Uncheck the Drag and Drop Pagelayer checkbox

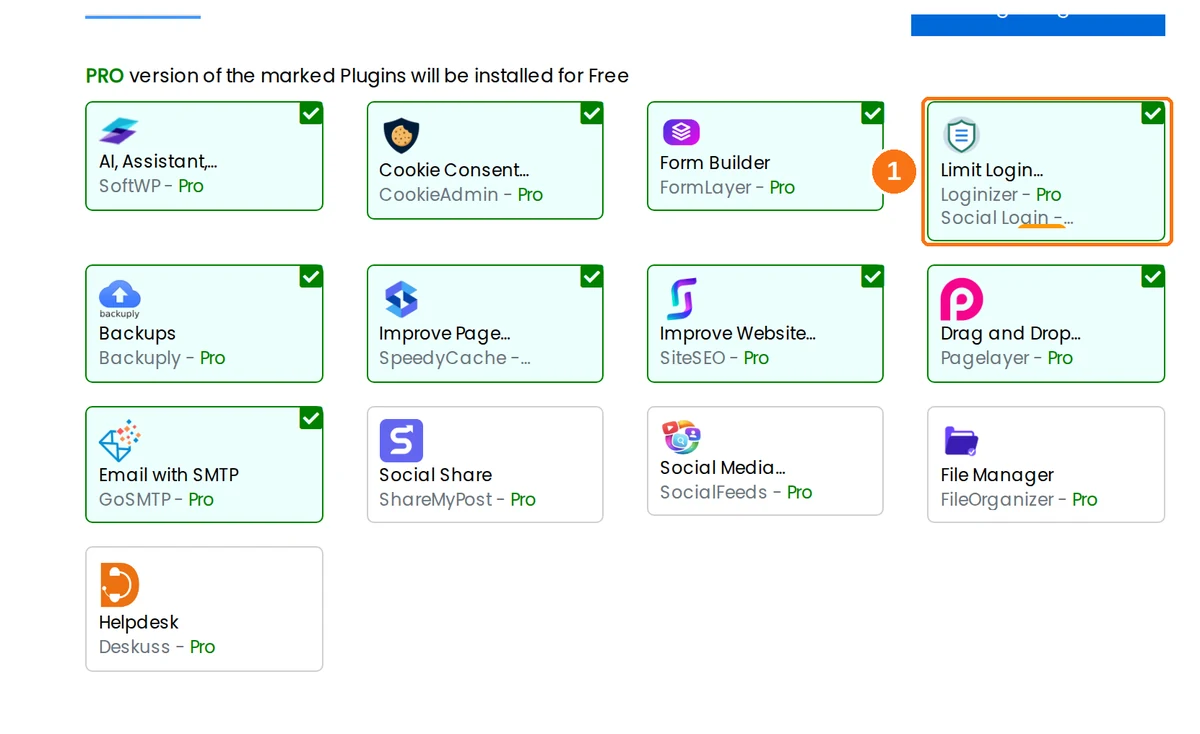pos(1153,276)
